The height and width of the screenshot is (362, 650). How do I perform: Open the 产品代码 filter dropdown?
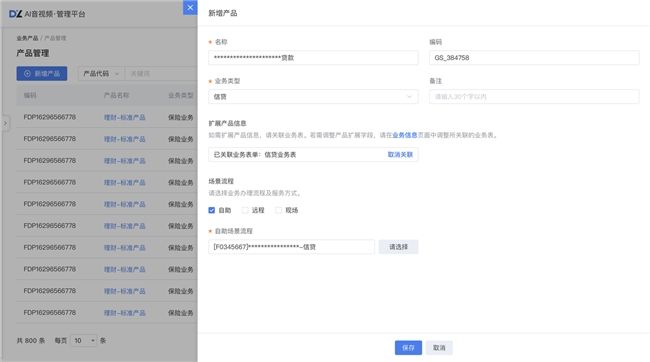(101, 73)
